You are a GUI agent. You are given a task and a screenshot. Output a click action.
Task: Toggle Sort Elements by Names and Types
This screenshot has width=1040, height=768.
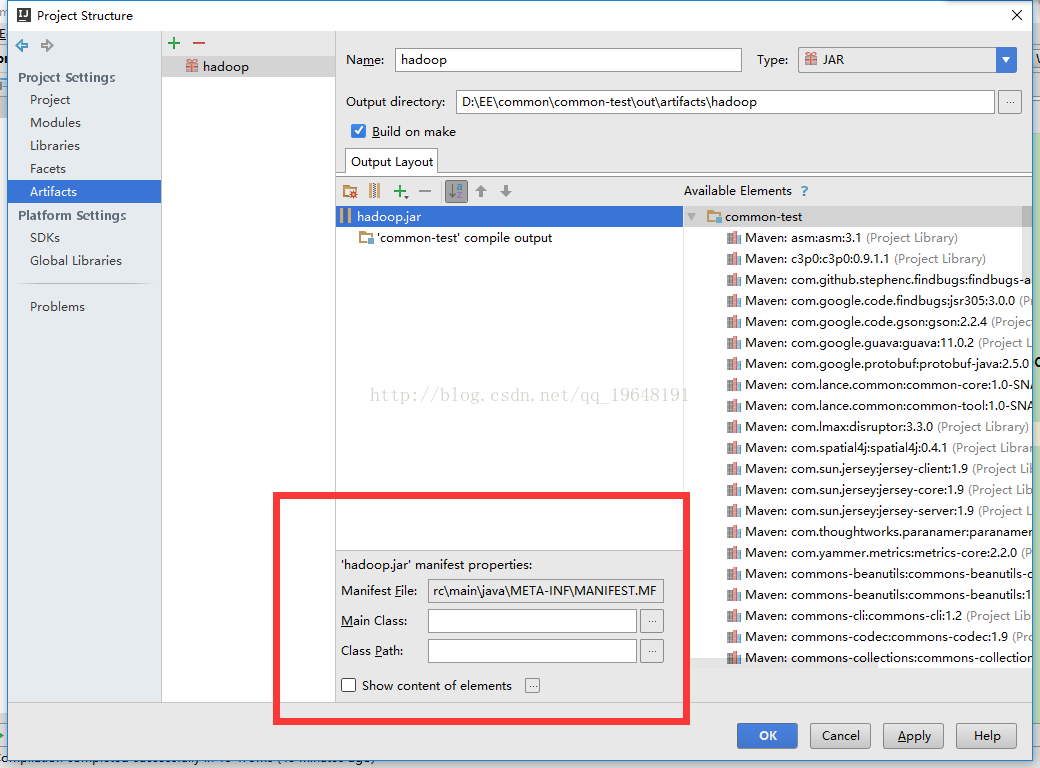click(x=456, y=191)
